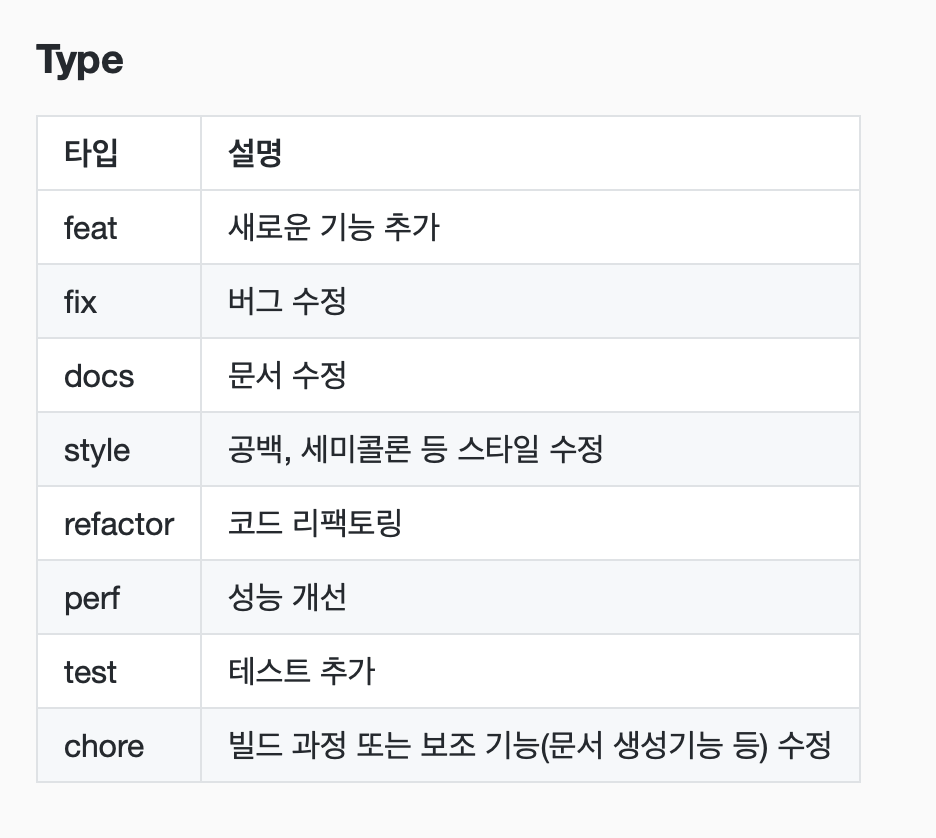Image resolution: width=936 pixels, height=838 pixels.
Task: Click the "타입" column header
Action: pos(91,154)
